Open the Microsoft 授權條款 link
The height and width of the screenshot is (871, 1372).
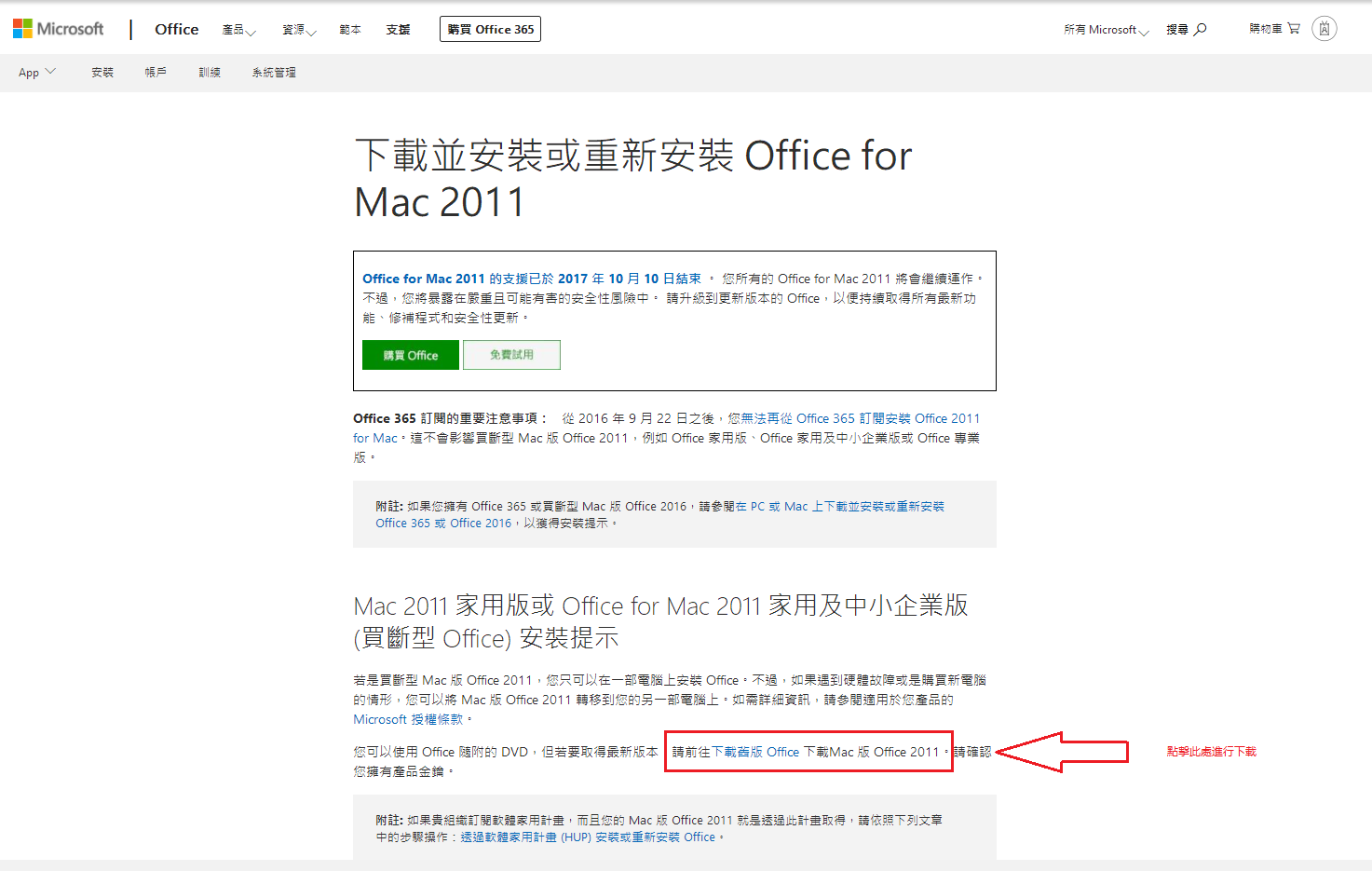pos(408,720)
